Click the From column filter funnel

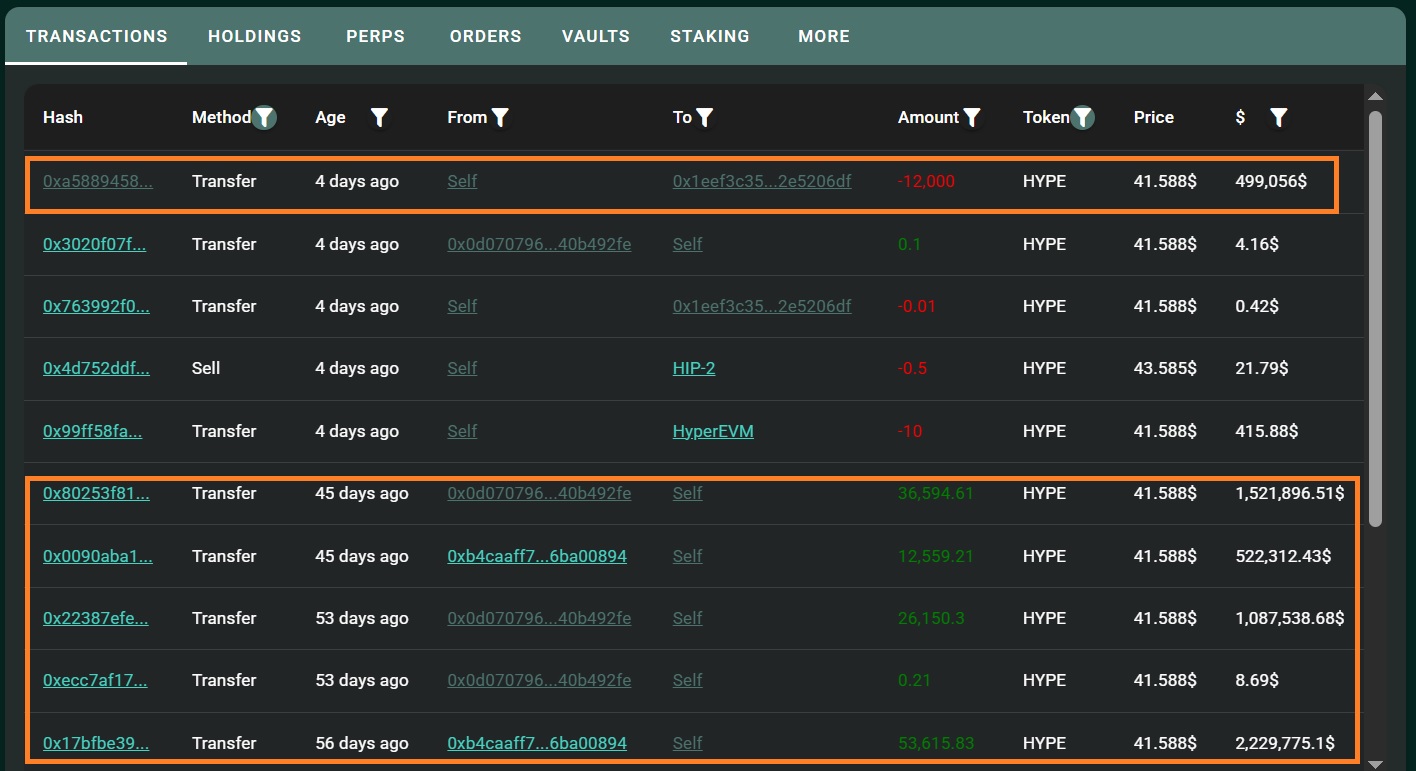(501, 118)
